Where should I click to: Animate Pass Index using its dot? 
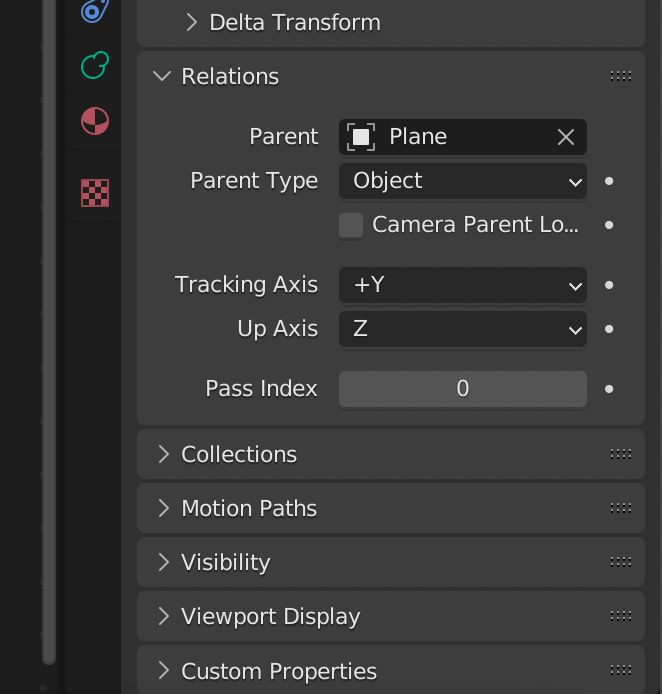609,389
